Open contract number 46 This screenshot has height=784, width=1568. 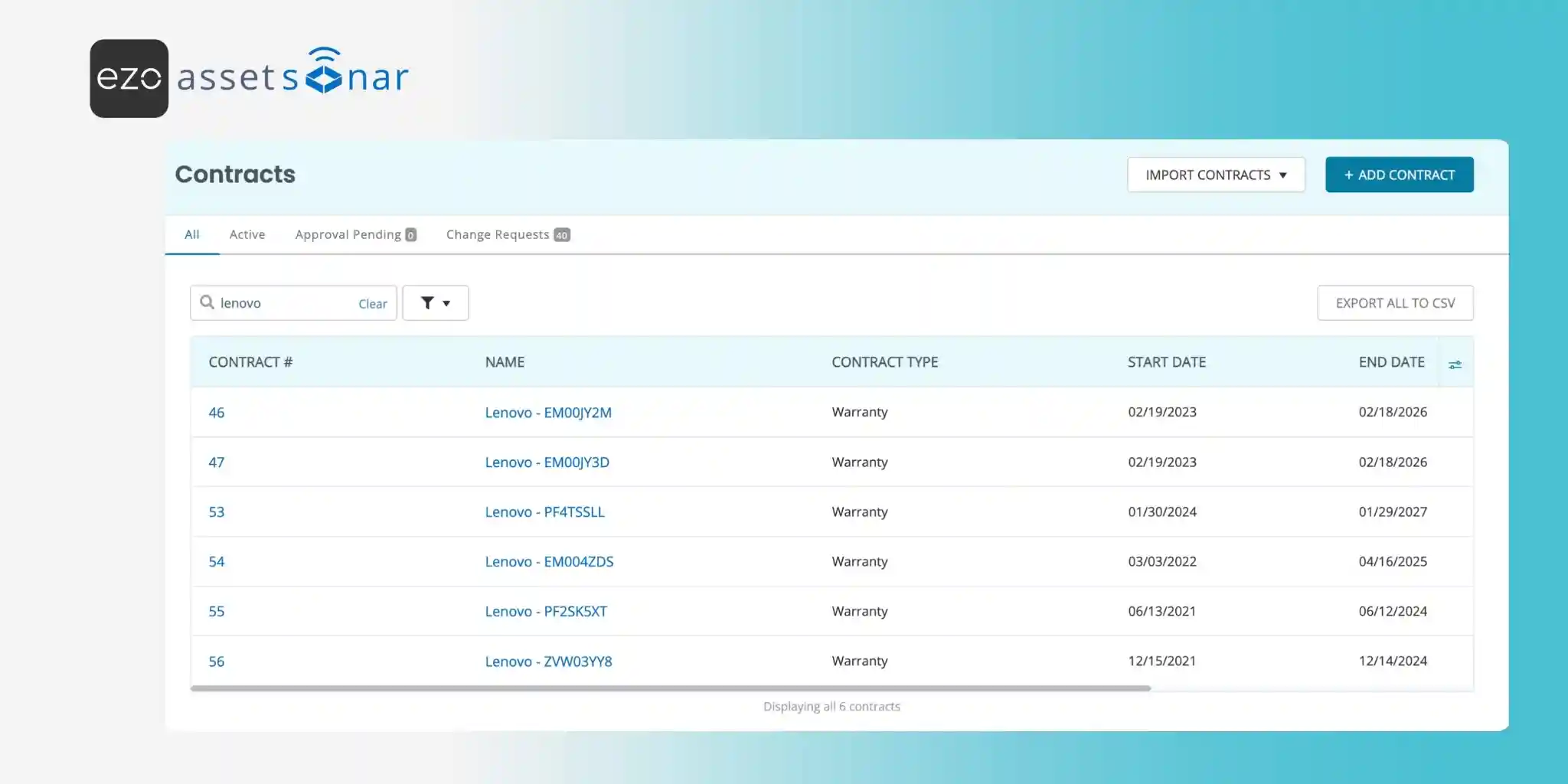217,413
